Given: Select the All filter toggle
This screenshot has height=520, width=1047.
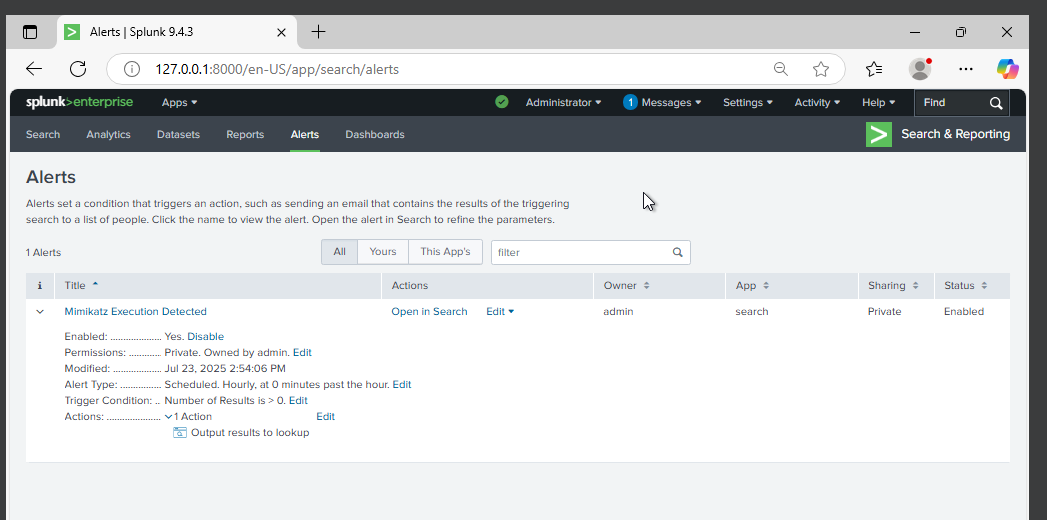Looking at the screenshot, I should [x=340, y=252].
